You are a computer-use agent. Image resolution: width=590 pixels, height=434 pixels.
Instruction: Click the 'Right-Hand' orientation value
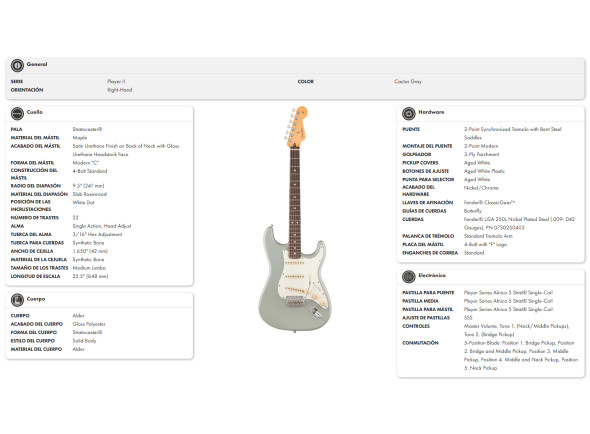[x=119, y=90]
